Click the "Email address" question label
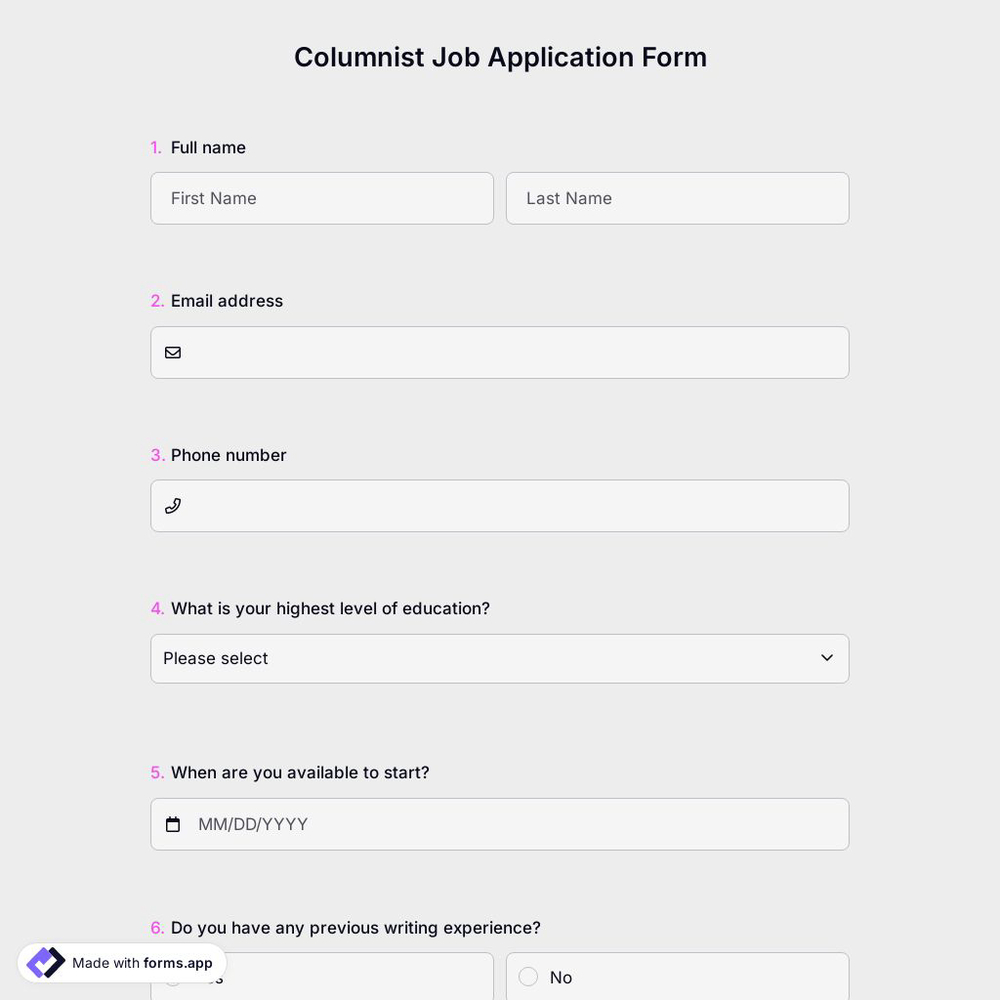 pyautogui.click(x=226, y=301)
